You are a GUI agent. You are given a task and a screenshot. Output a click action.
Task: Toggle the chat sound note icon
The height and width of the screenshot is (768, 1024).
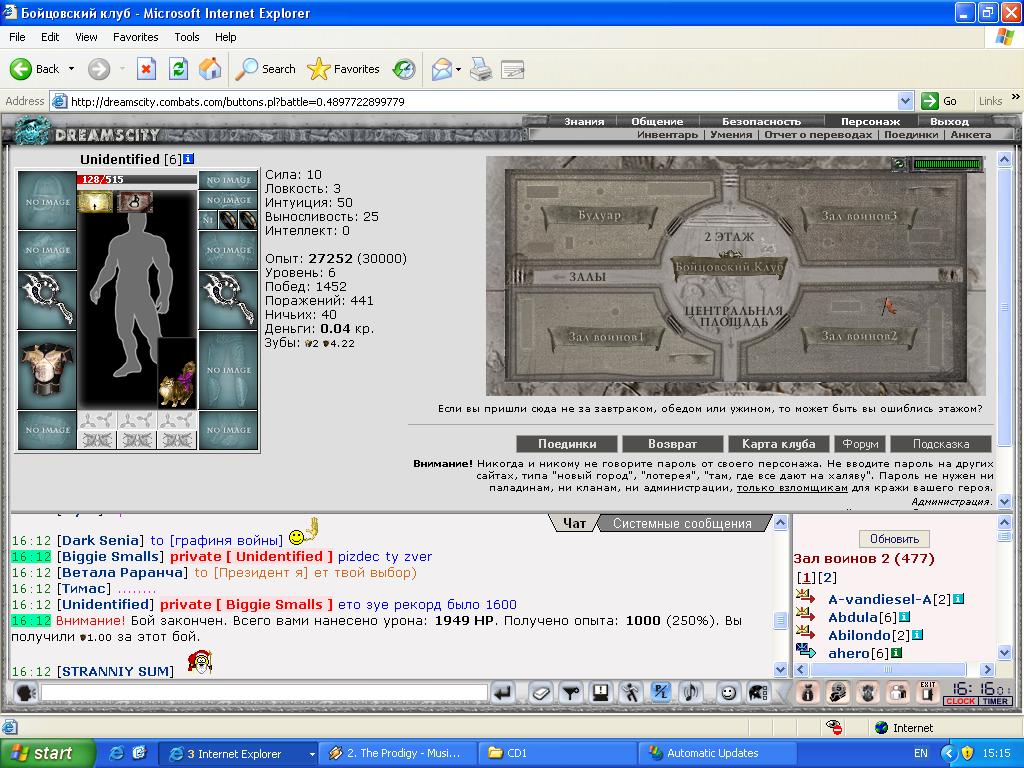[x=691, y=693]
